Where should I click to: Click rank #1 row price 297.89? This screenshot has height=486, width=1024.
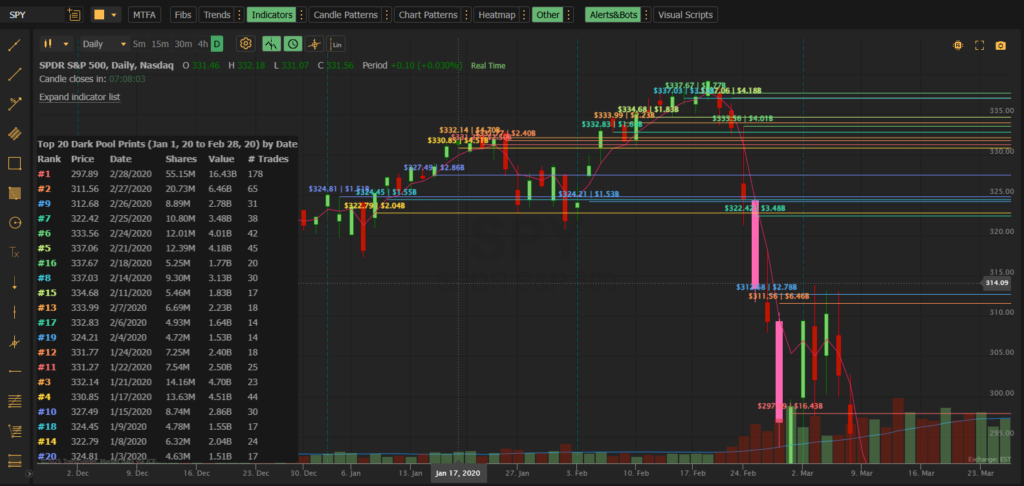coord(84,174)
